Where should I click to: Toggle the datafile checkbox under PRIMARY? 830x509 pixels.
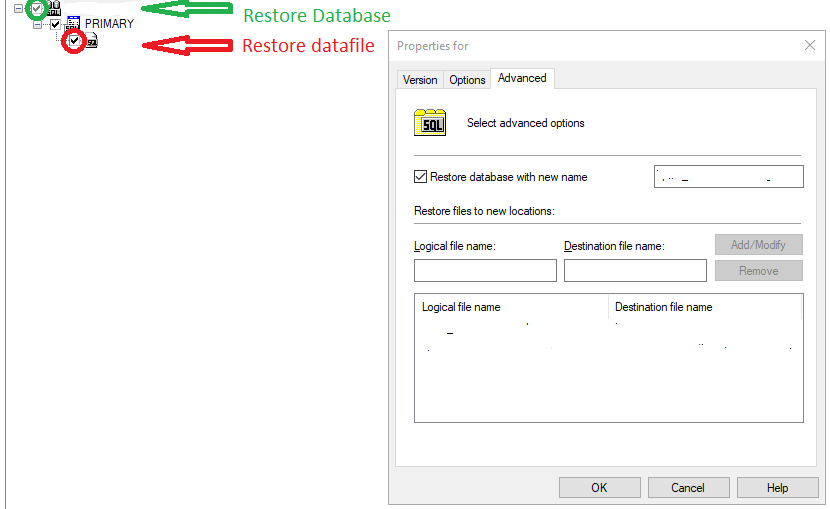click(x=74, y=40)
